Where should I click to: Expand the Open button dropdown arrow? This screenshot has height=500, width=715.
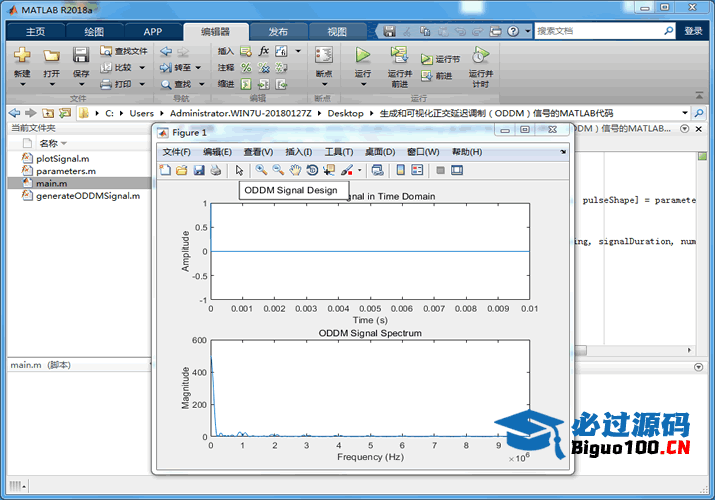coord(52,84)
